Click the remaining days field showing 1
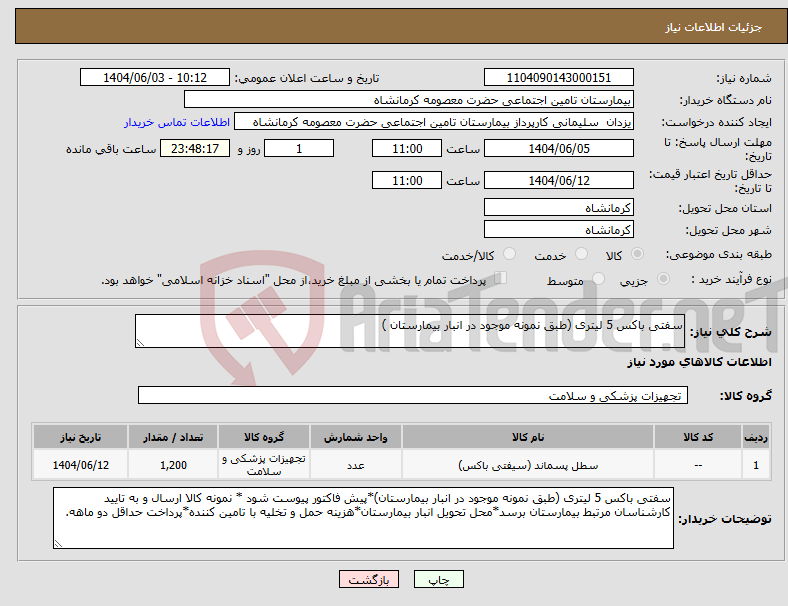The width and height of the screenshot is (788, 606). [x=299, y=148]
